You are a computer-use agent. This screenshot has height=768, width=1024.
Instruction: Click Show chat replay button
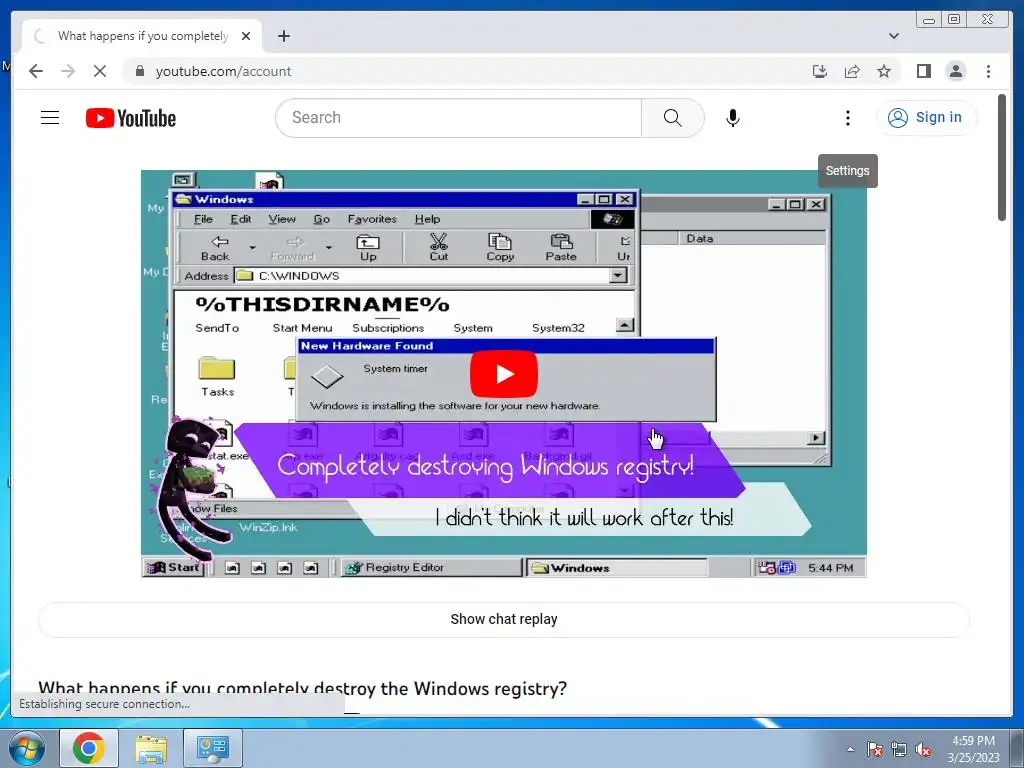click(x=504, y=619)
